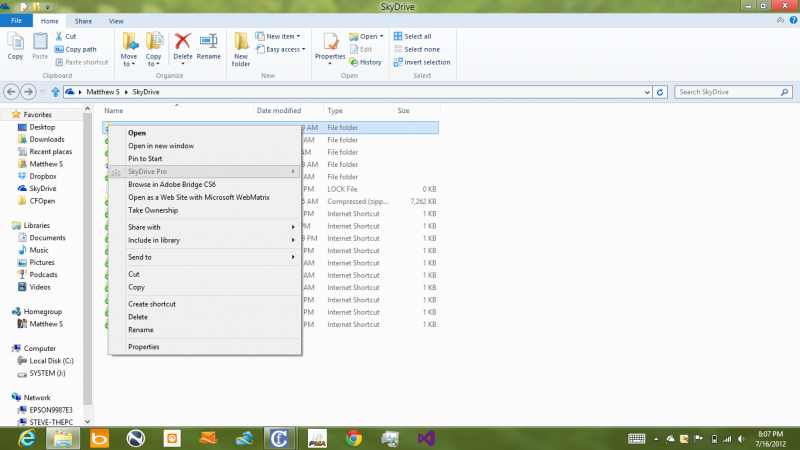Open the touch keyboard tray icon
Screen dimensions: 800x450
coord(636,438)
